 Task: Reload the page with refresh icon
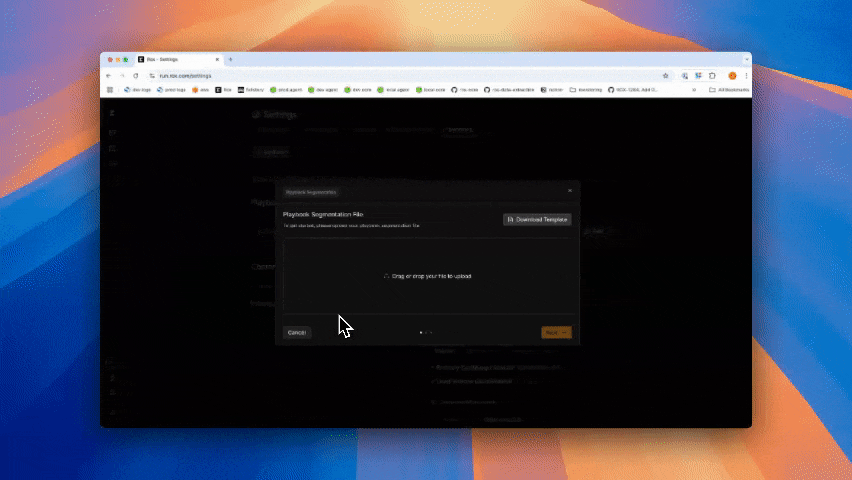135,75
